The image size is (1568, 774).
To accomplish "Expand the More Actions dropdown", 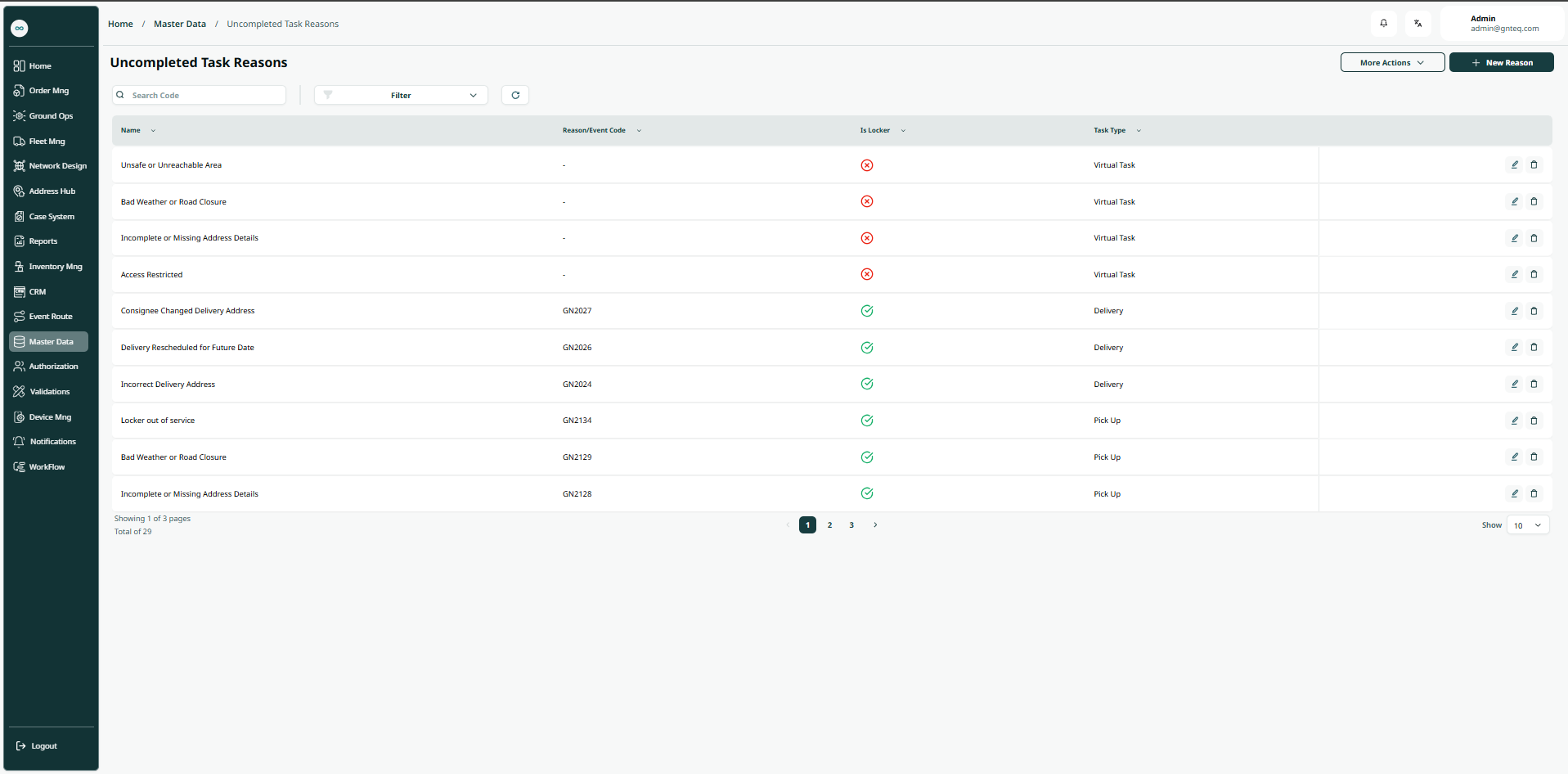I will [1392, 63].
